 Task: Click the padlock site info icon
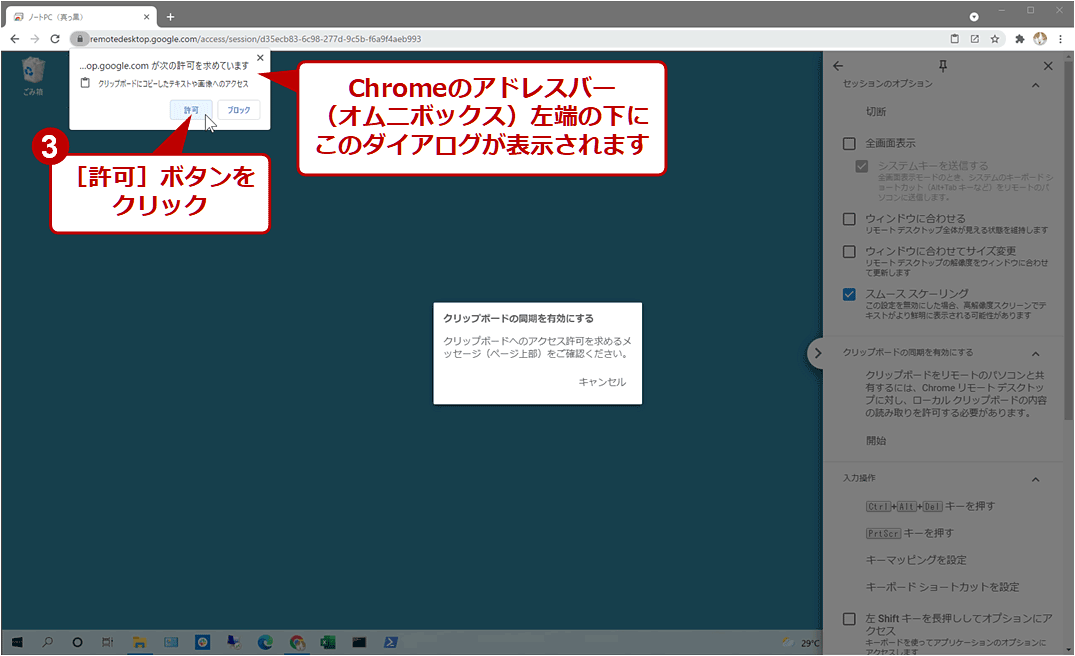pos(80,39)
